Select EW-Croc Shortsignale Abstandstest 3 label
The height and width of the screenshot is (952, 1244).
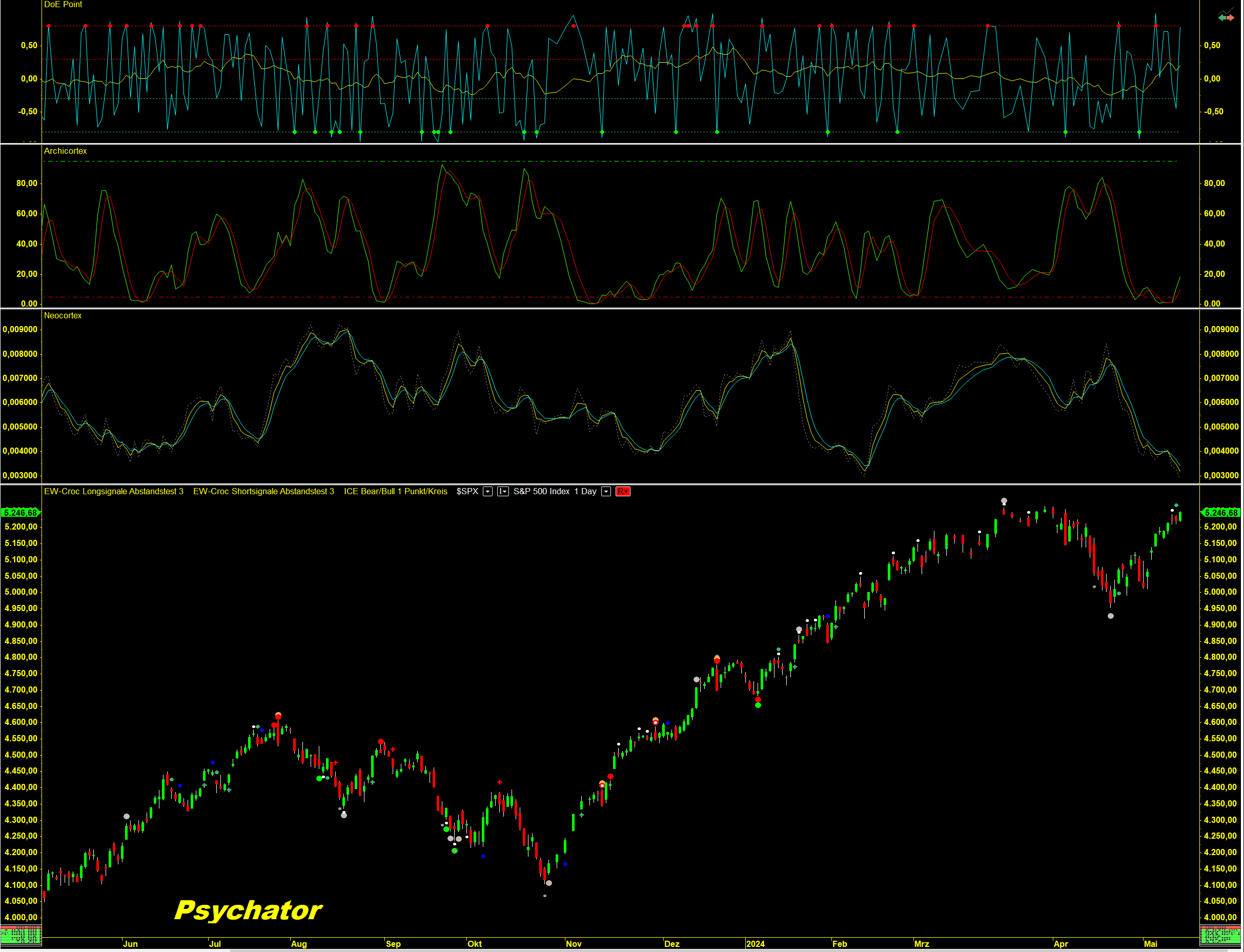[263, 491]
